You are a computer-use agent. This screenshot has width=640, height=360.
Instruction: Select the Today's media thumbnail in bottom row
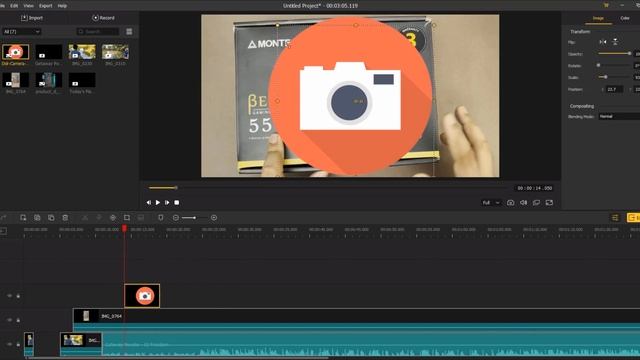pos(82,80)
